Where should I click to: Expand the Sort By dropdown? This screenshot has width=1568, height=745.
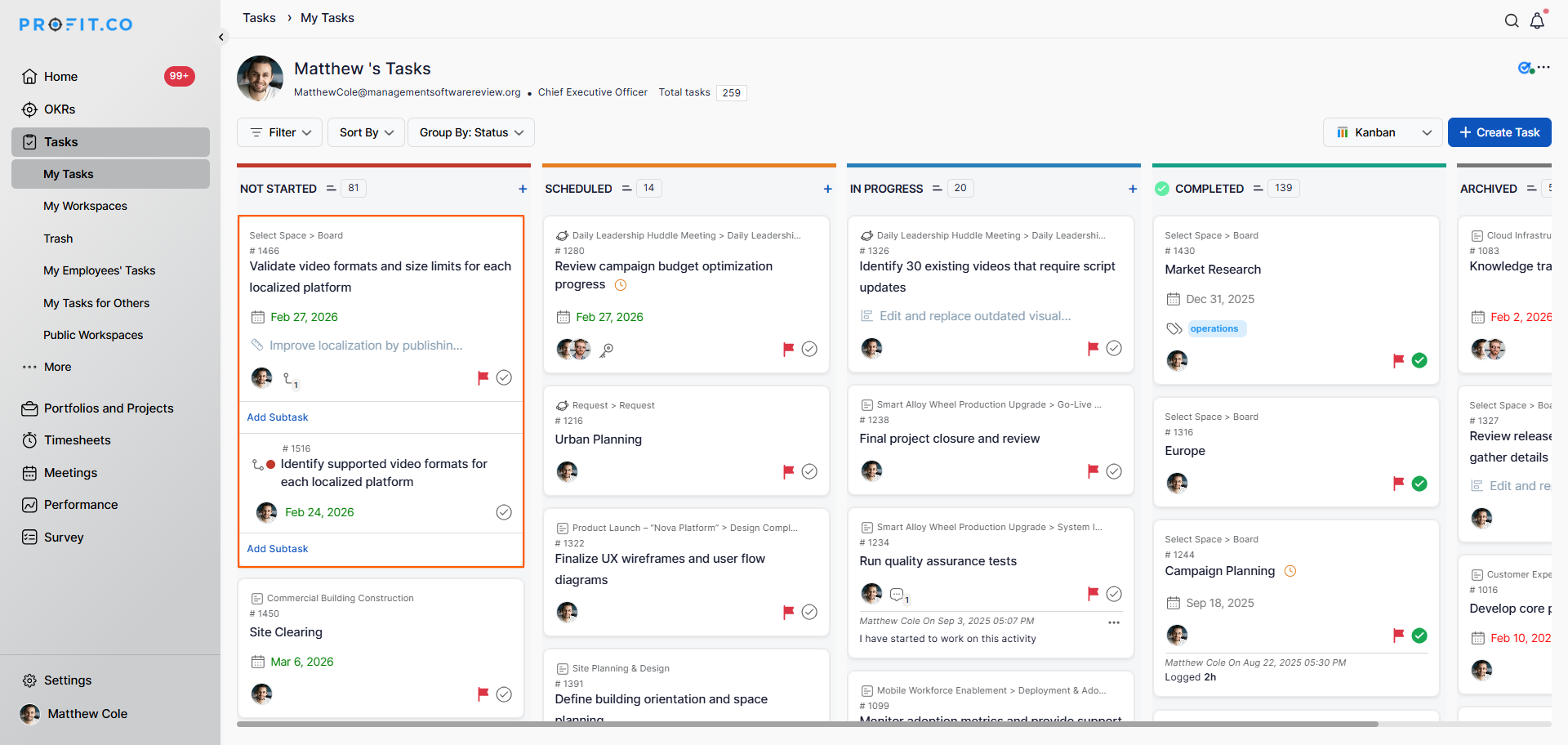point(366,132)
